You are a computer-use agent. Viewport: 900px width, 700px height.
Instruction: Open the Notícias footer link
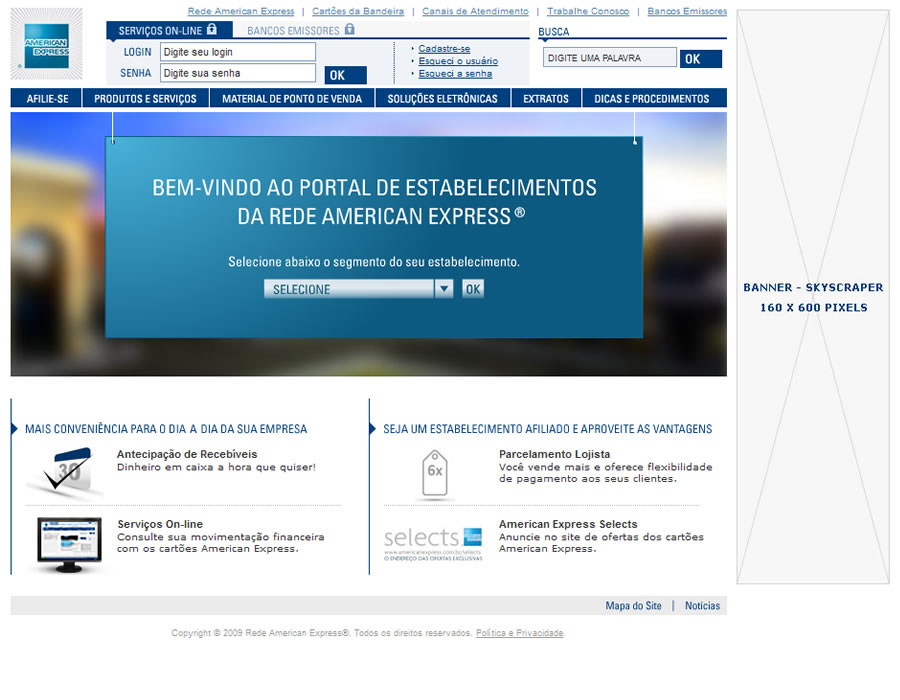click(702, 606)
